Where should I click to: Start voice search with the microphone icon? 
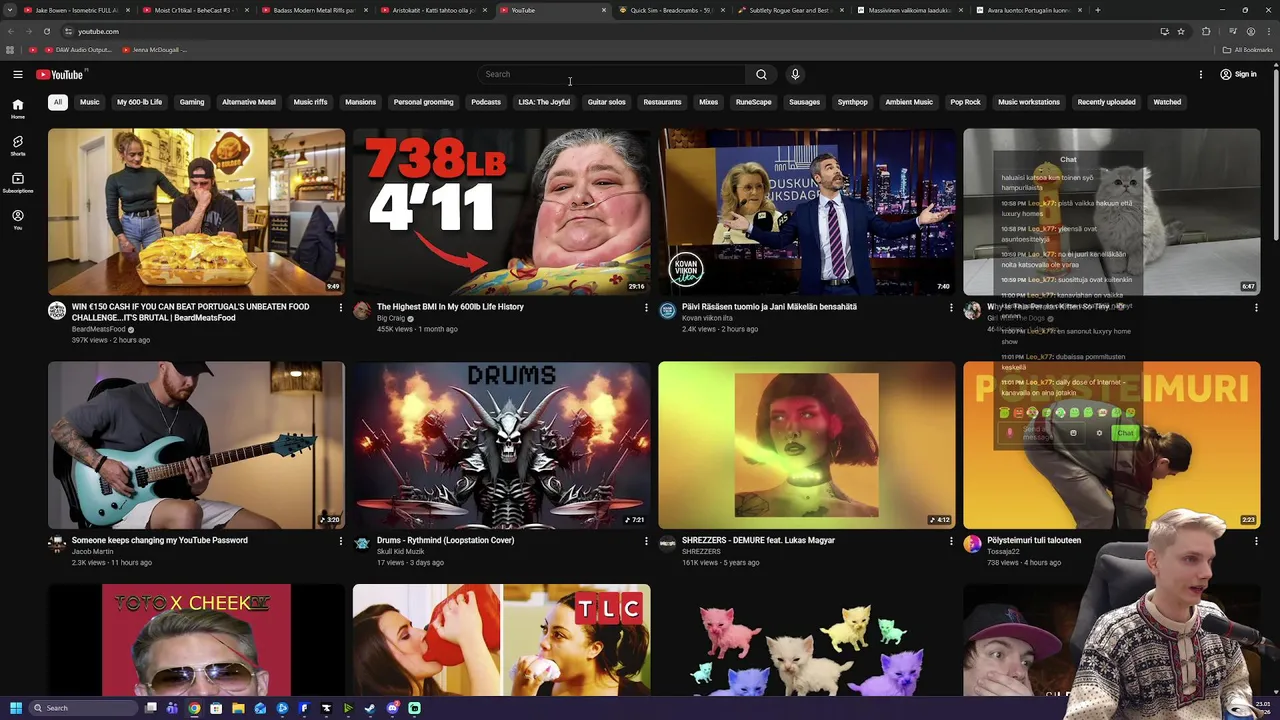pos(795,74)
